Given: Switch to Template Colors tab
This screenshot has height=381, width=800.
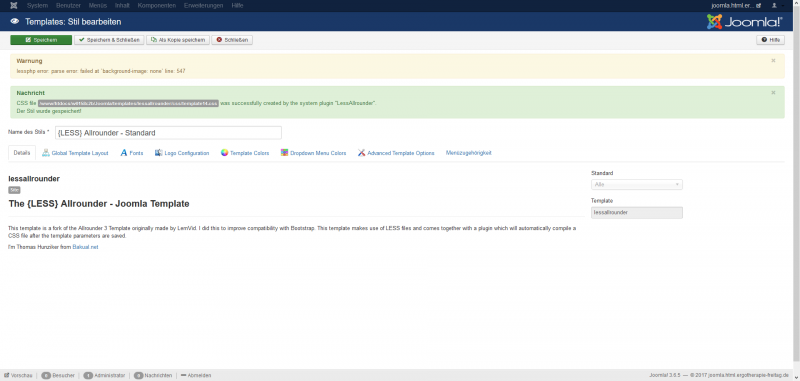Looking at the screenshot, I should point(245,153).
